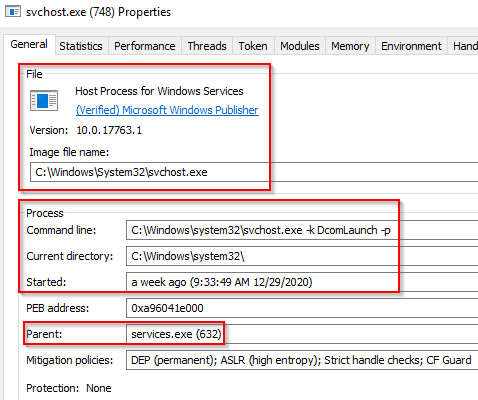Click the version number 10.0.17763.1
The image size is (478, 400).
pos(109,130)
